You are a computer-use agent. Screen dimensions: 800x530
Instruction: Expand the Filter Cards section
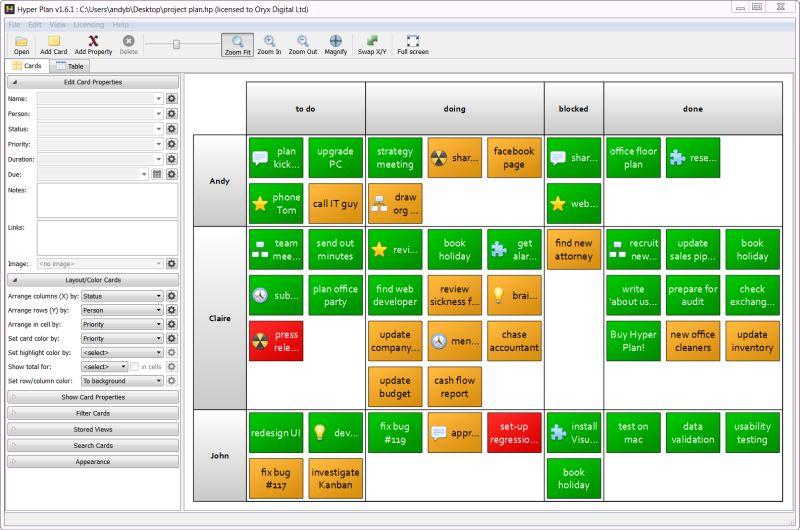point(93,413)
